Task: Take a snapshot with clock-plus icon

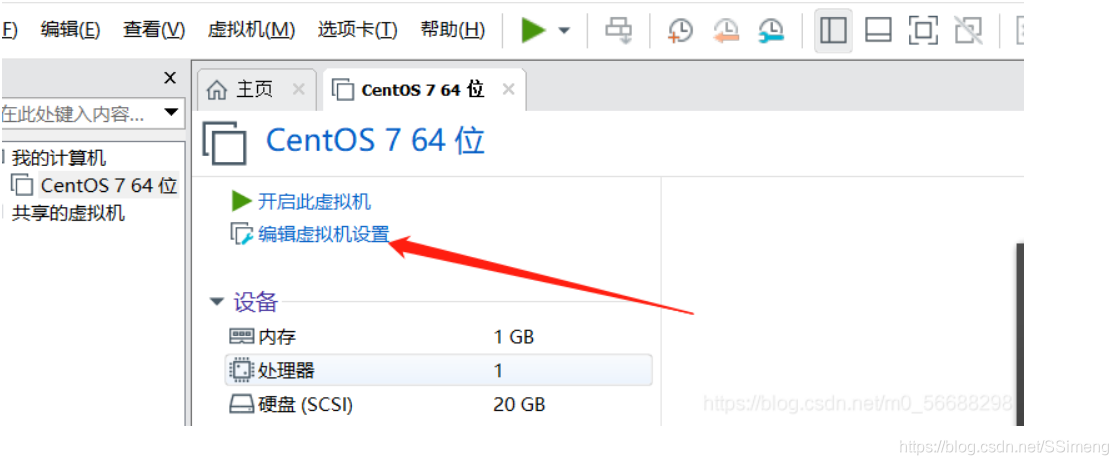Action: coord(679,31)
